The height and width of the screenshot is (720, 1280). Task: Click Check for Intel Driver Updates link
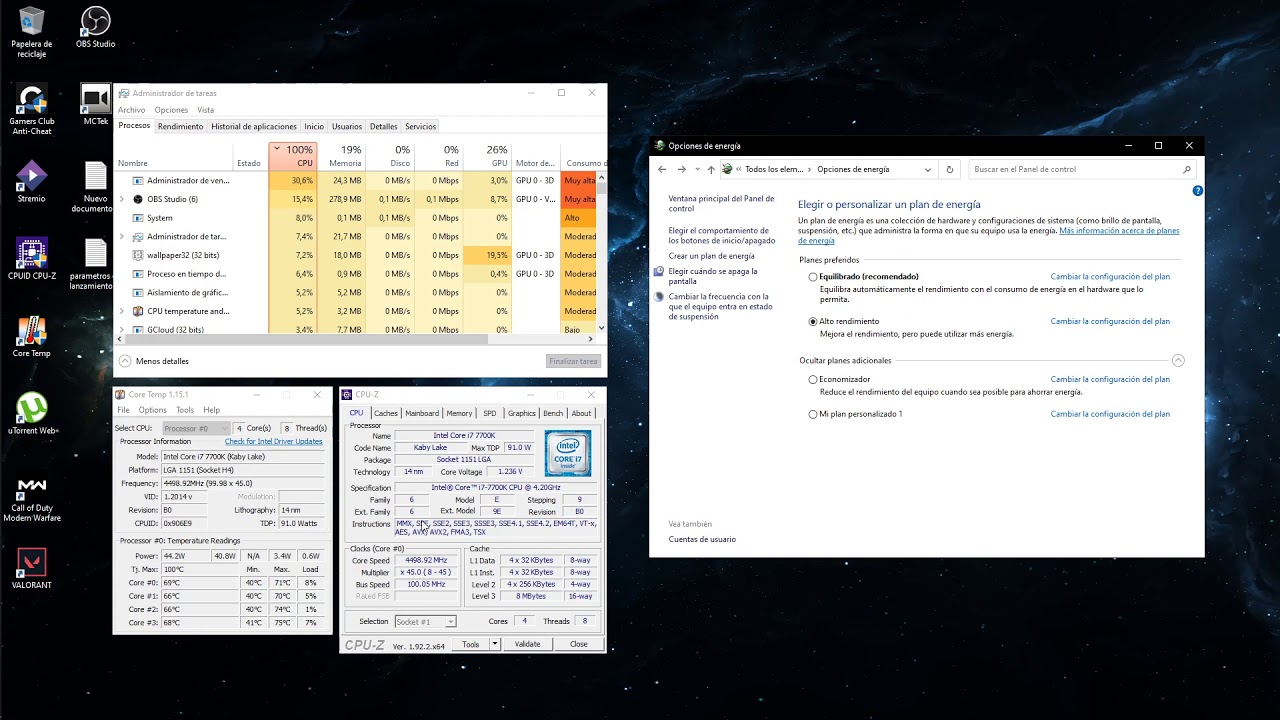pos(273,441)
